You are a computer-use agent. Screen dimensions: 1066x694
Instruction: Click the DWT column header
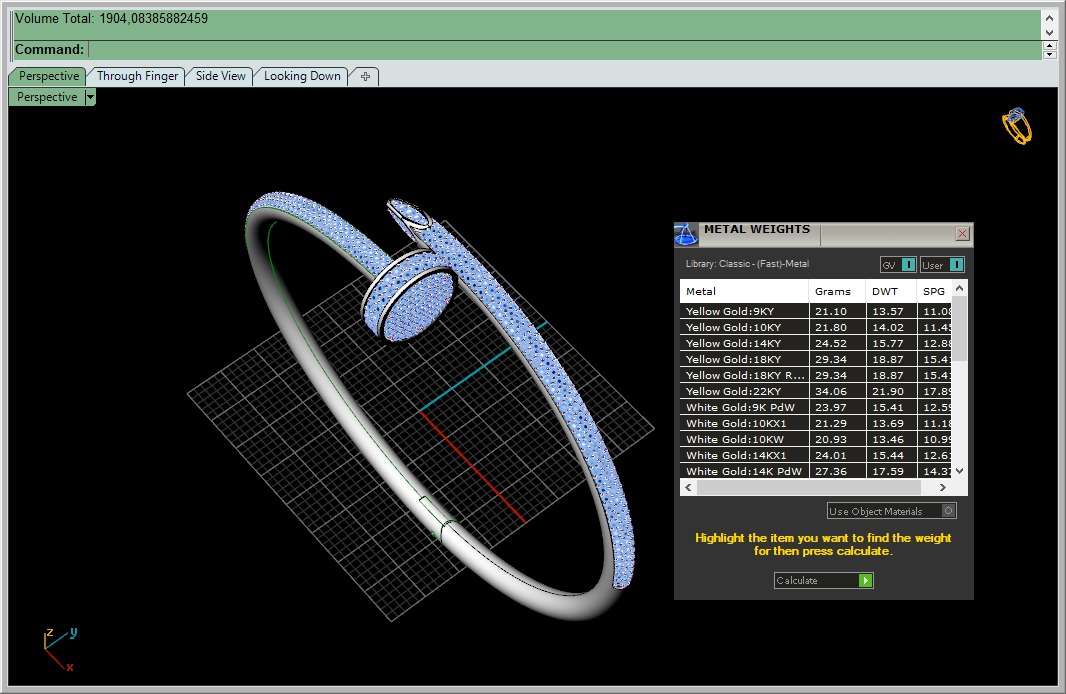coord(891,291)
